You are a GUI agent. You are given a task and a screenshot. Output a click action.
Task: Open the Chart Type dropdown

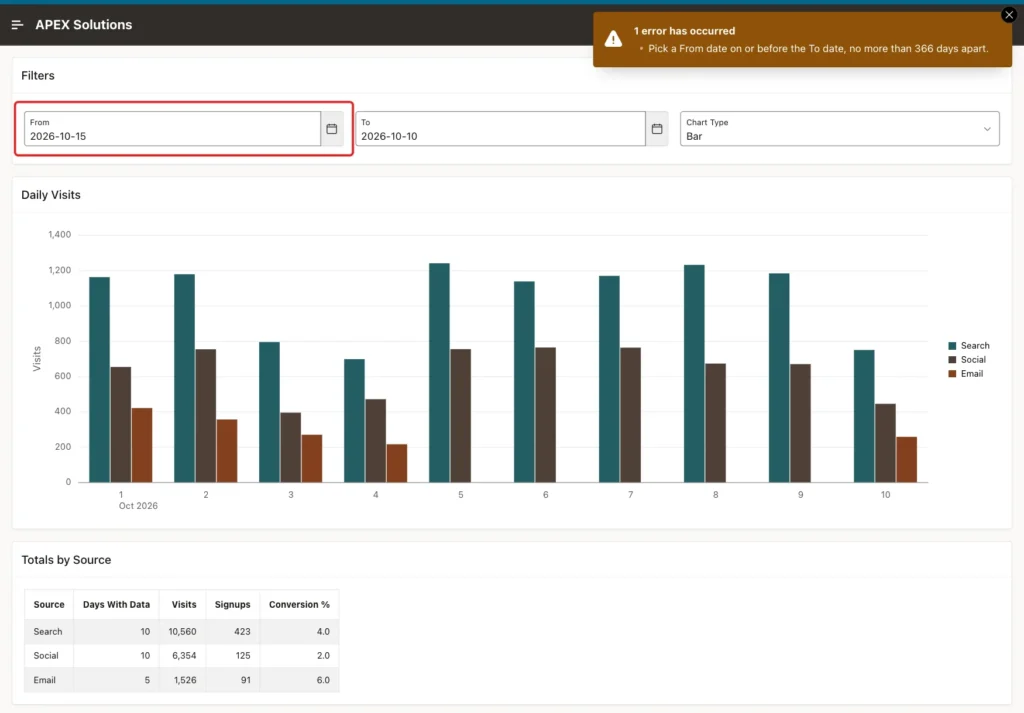click(839, 129)
